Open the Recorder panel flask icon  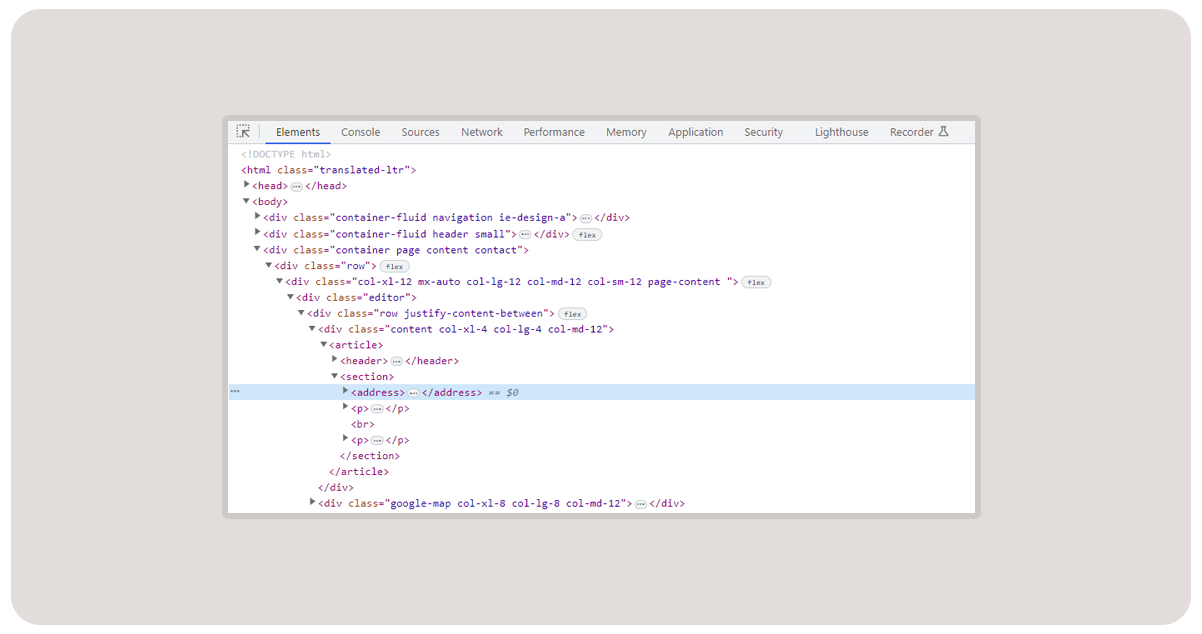pyautogui.click(x=945, y=130)
